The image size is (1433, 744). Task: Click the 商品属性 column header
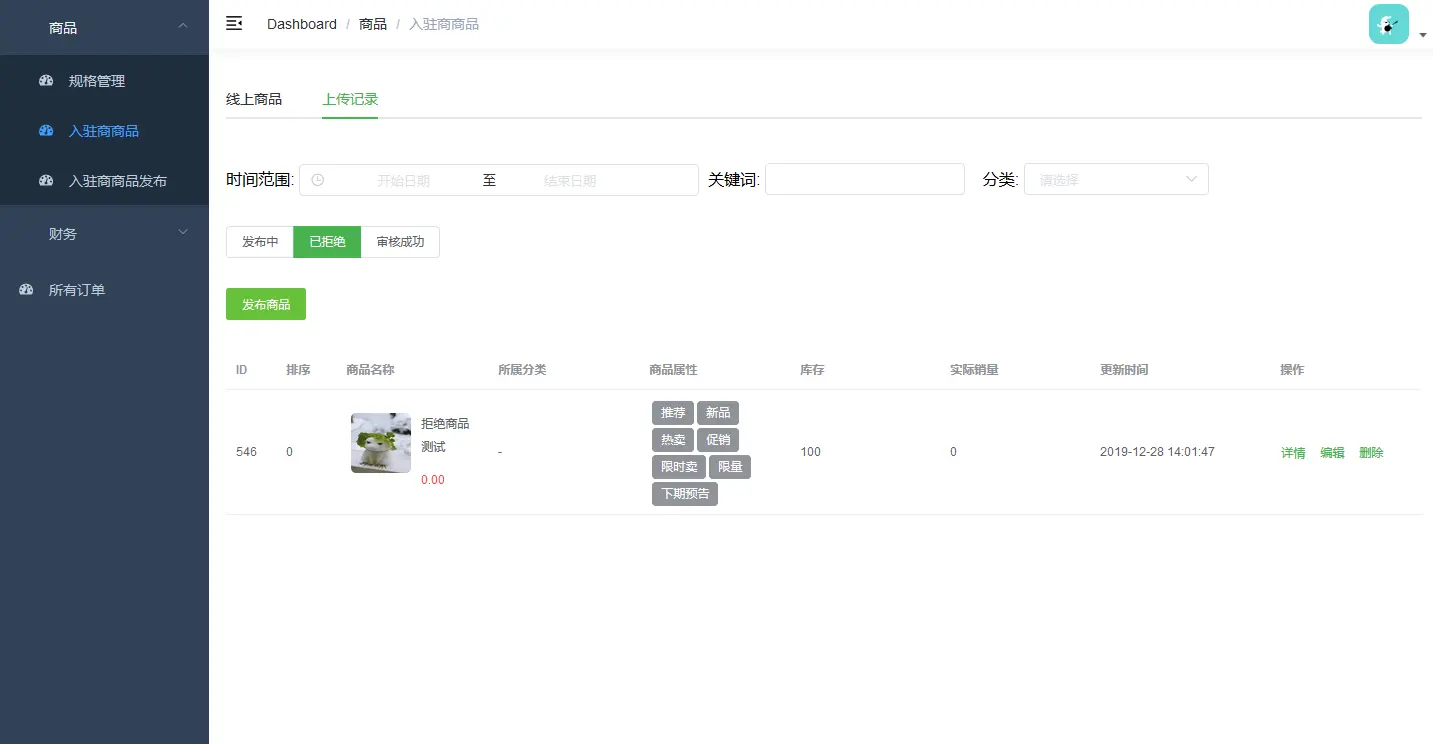pos(673,370)
